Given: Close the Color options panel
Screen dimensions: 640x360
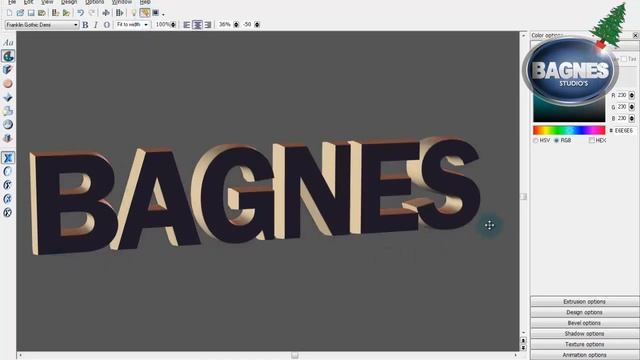Looking at the screenshot, I should click(636, 36).
